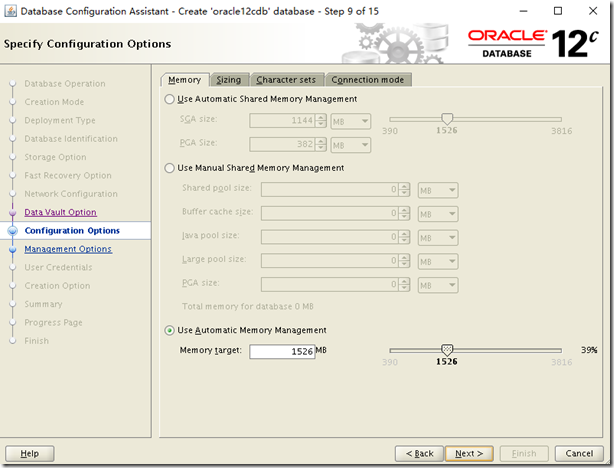Click the Summary step

(43, 304)
